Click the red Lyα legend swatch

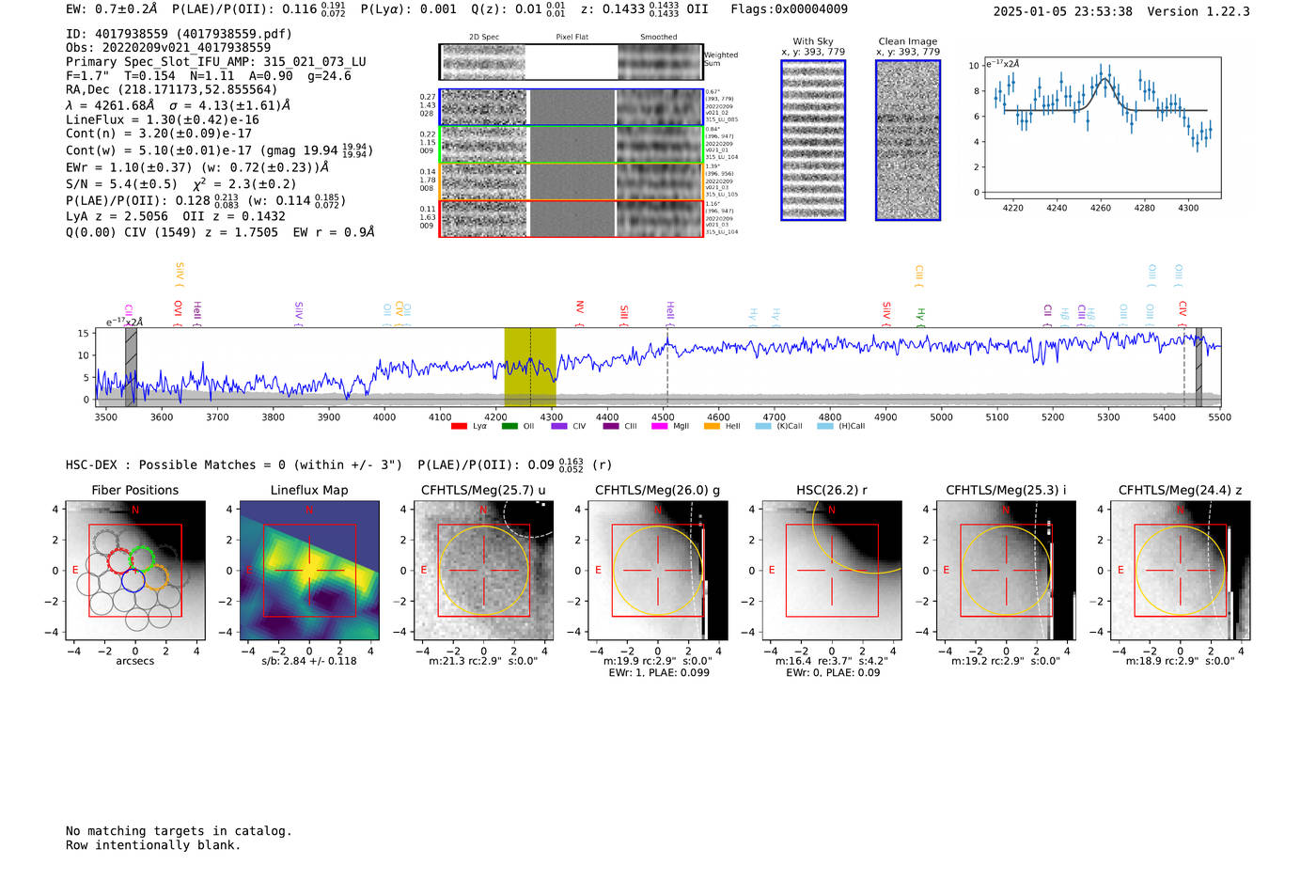click(x=459, y=427)
